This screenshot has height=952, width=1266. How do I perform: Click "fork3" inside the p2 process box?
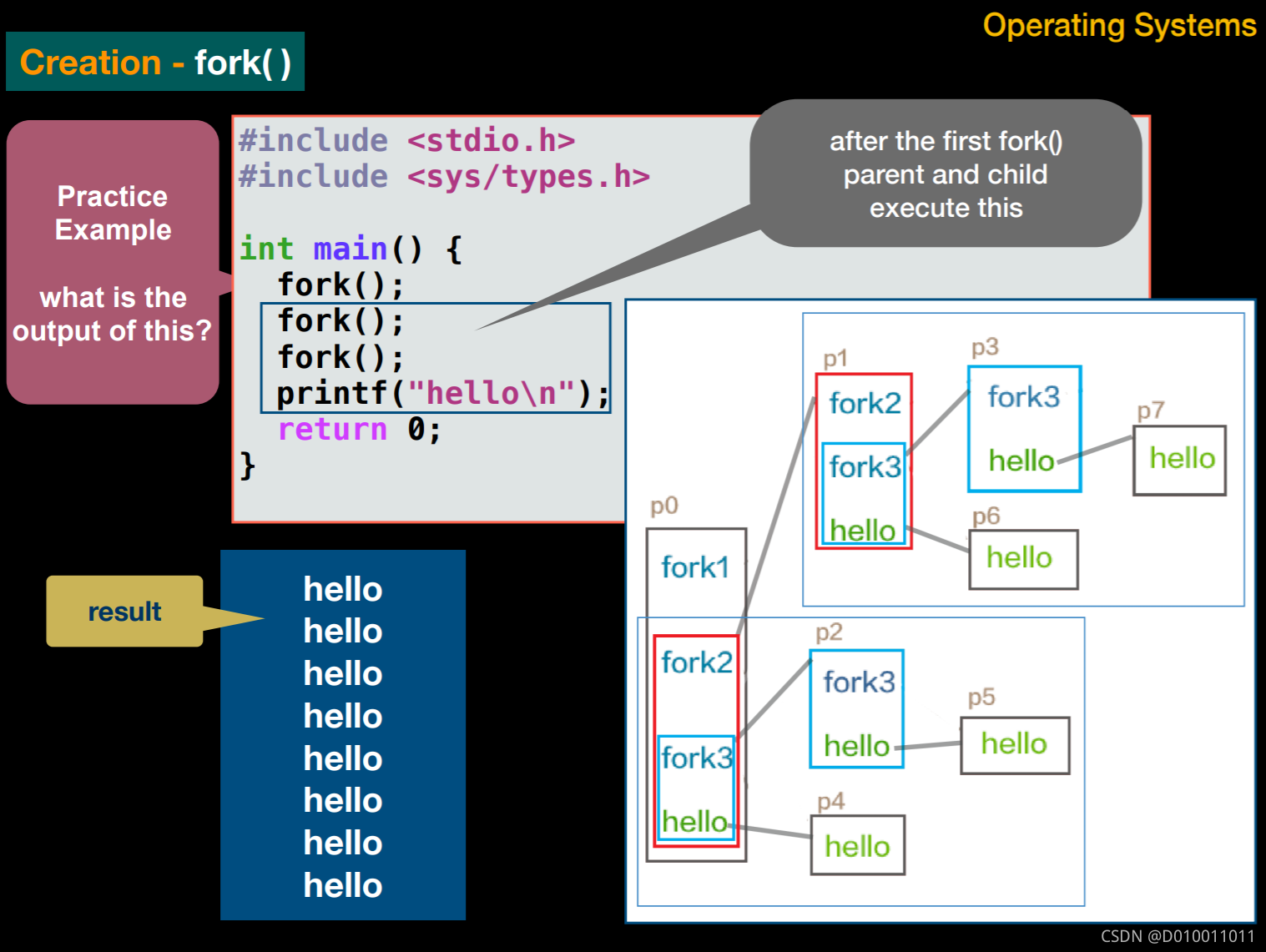click(860, 682)
